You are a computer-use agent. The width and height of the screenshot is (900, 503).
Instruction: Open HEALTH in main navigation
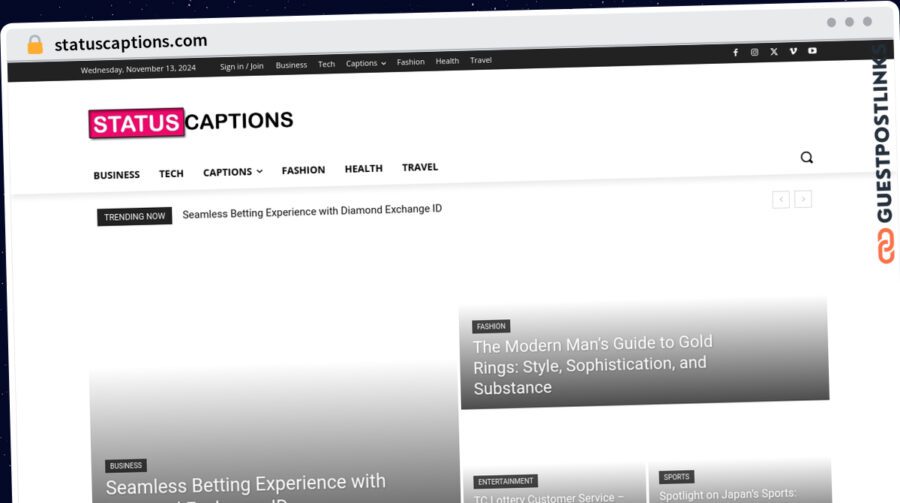pos(363,168)
